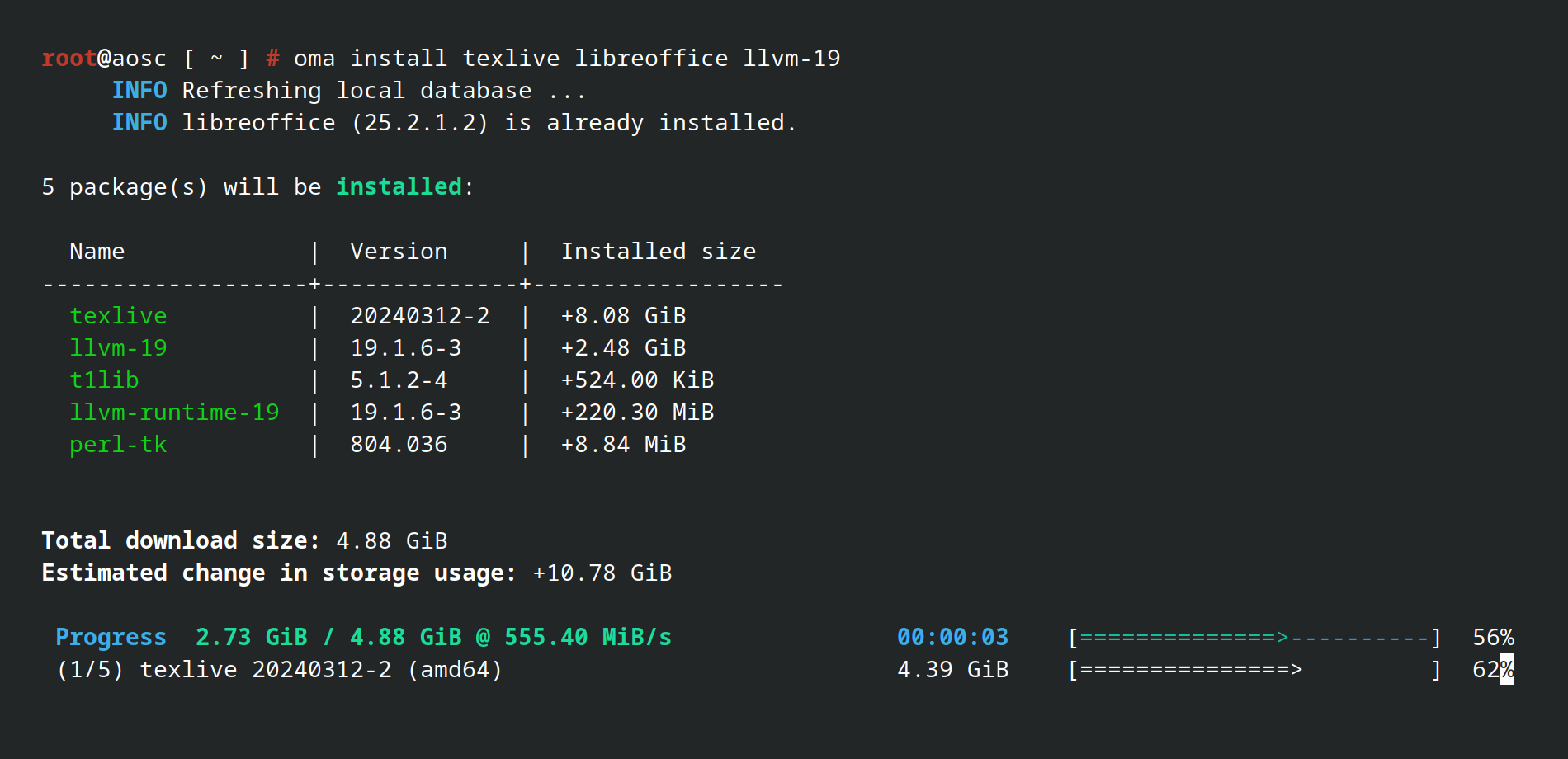1568x759 pixels.
Task: Click the texlive download progress bar
Action: pos(1254,670)
